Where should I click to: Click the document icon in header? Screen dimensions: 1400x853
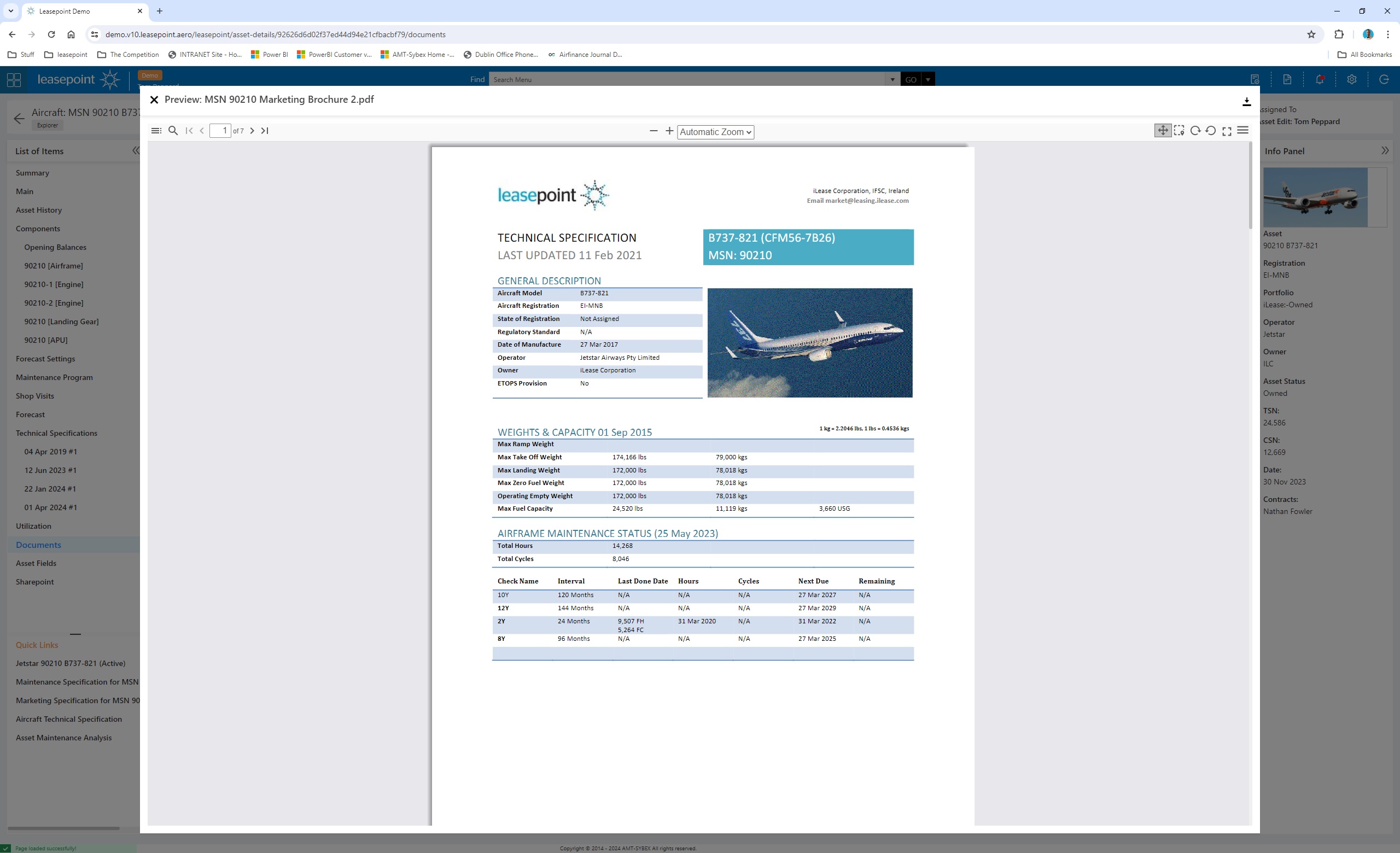tap(1287, 79)
